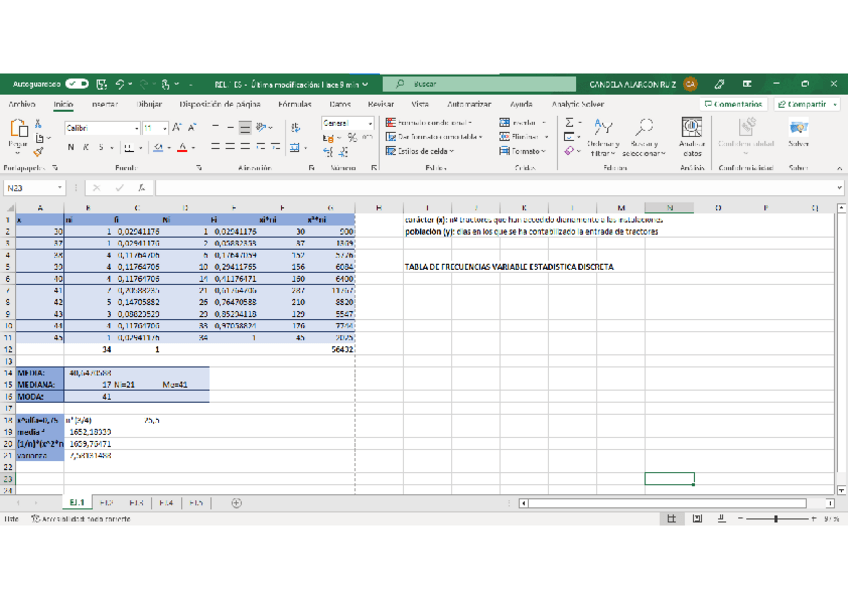Toggle the Autoguardado switch
This screenshot has height=599, width=848.
point(77,85)
